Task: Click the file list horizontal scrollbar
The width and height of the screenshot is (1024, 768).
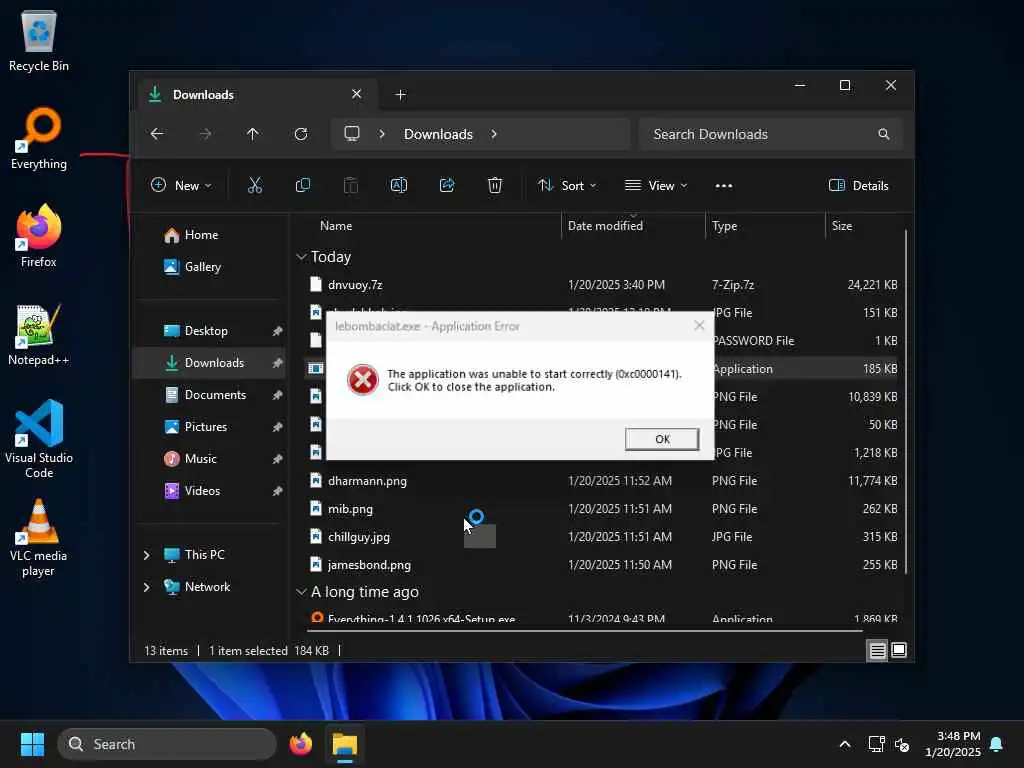Action: [584, 631]
